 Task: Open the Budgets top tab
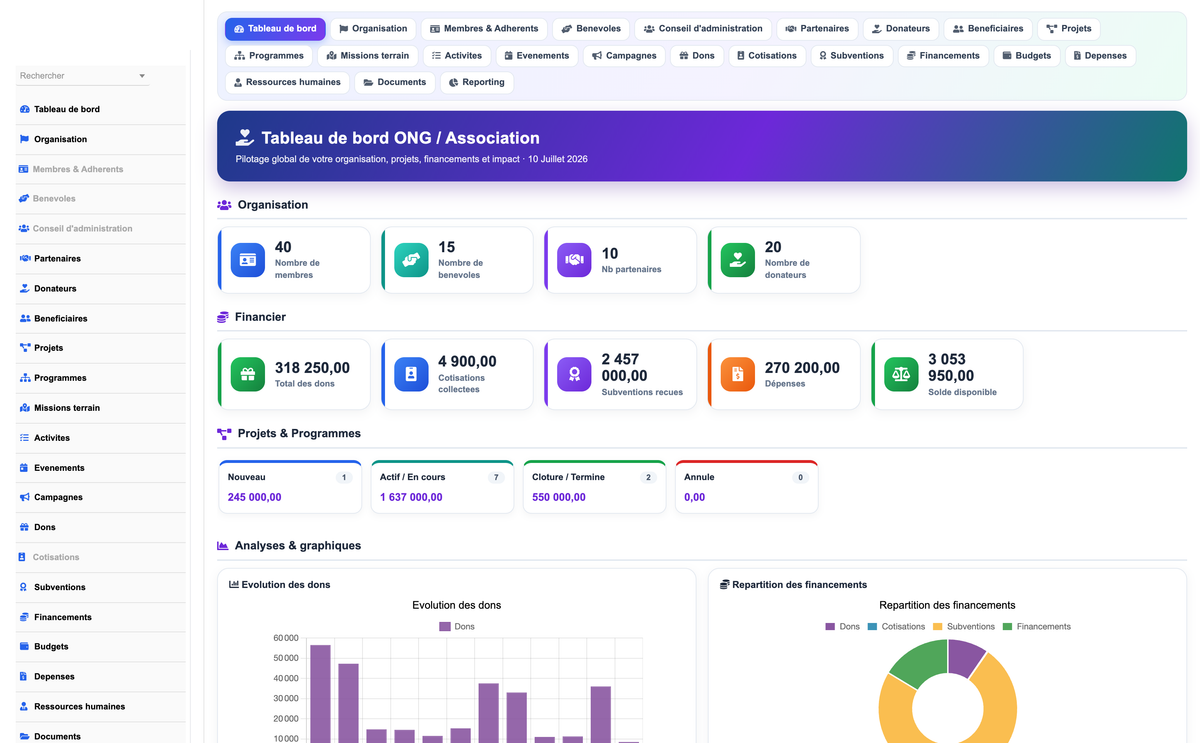coord(1027,56)
